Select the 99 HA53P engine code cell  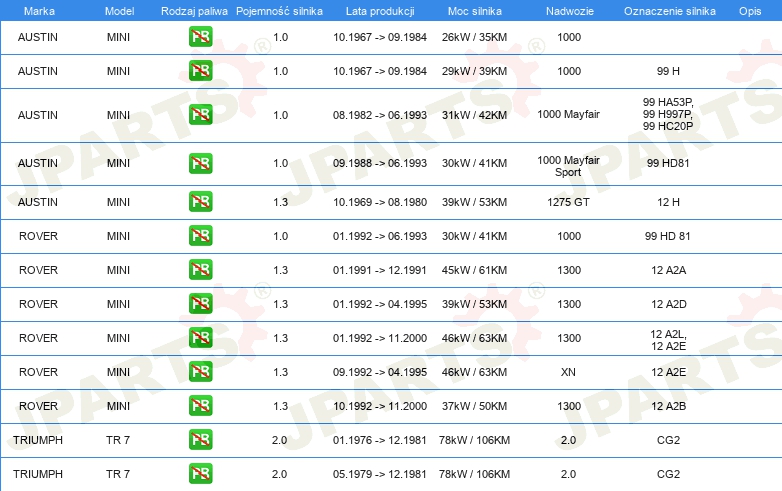pyautogui.click(x=668, y=114)
